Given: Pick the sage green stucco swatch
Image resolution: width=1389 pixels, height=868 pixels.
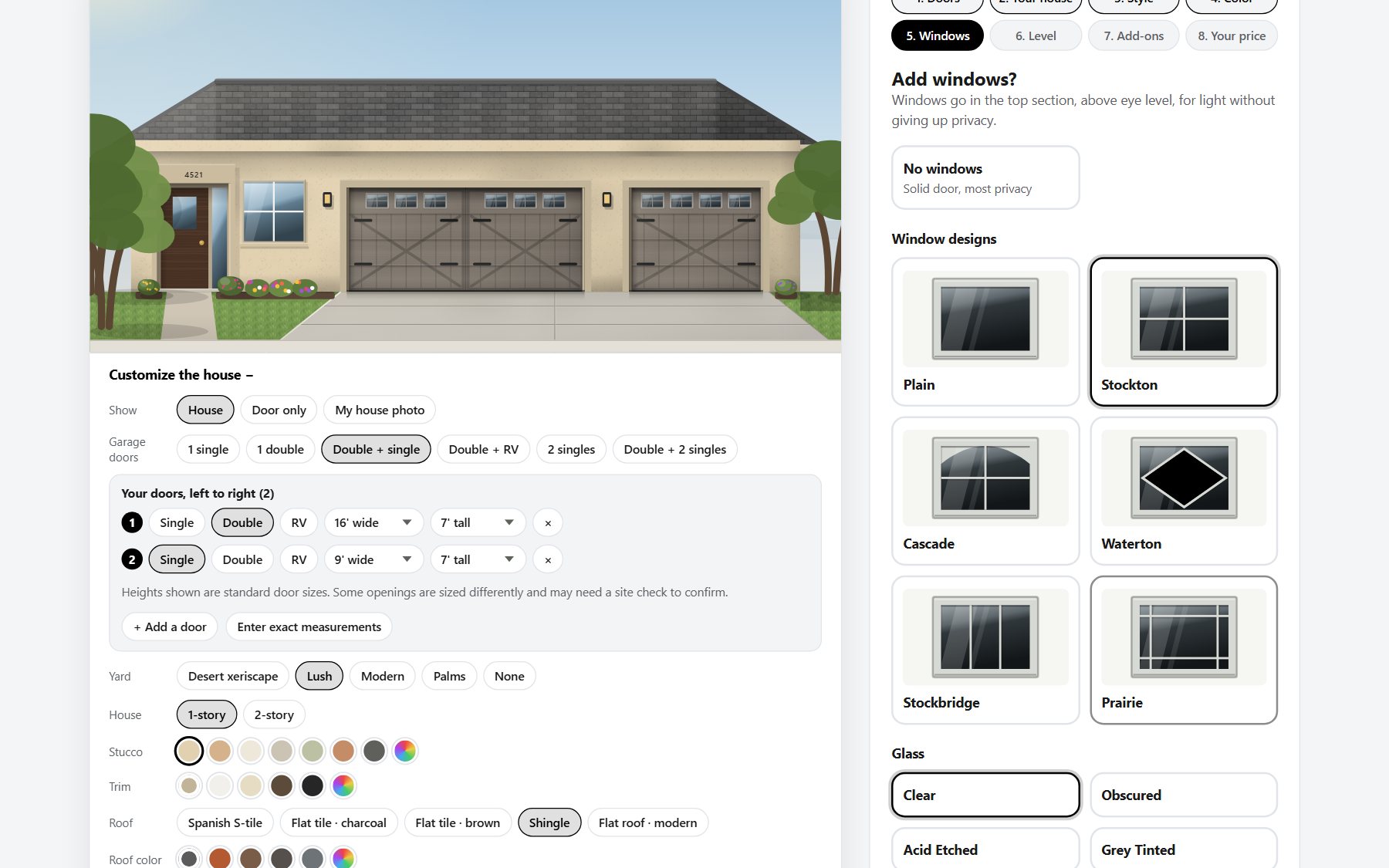Looking at the screenshot, I should pyautogui.click(x=313, y=751).
